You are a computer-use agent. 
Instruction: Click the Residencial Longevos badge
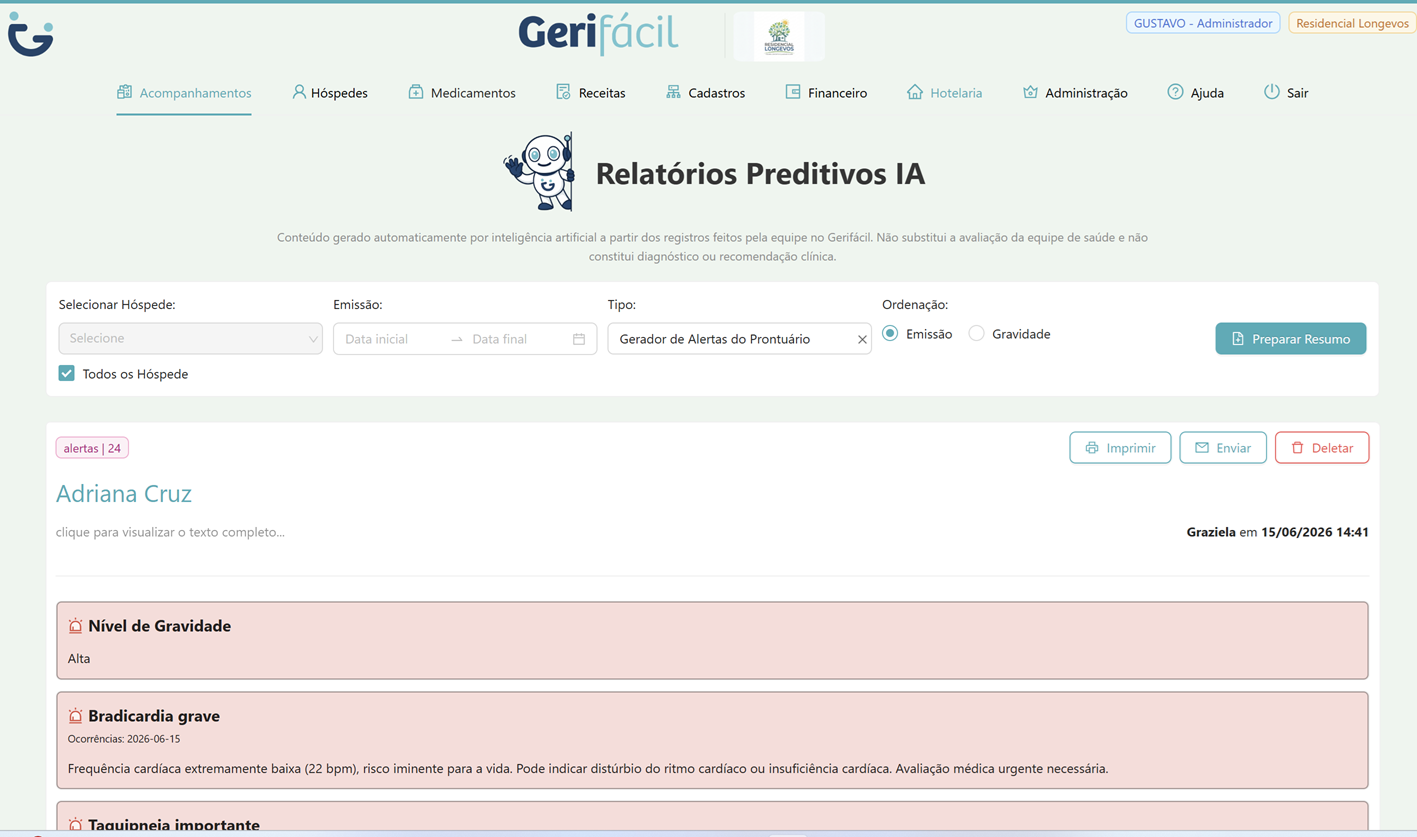click(1352, 23)
